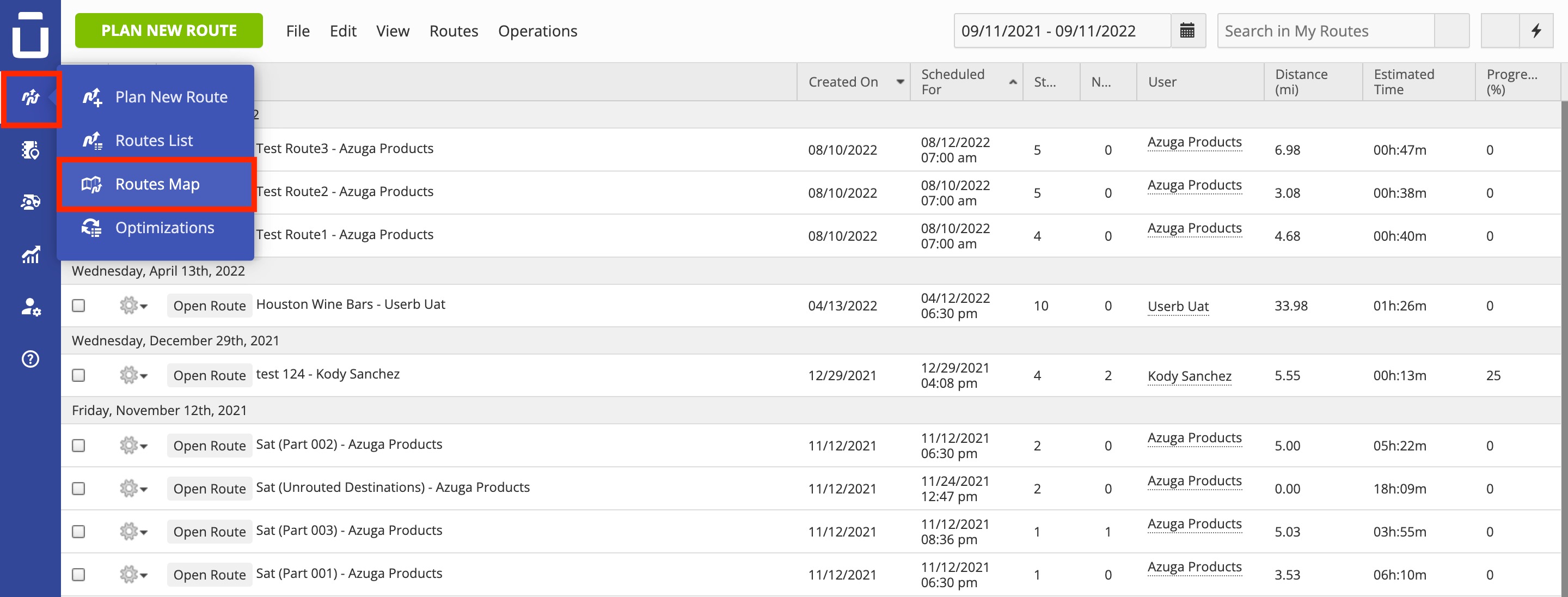Open the team vehicles sidebar icon

point(30,202)
